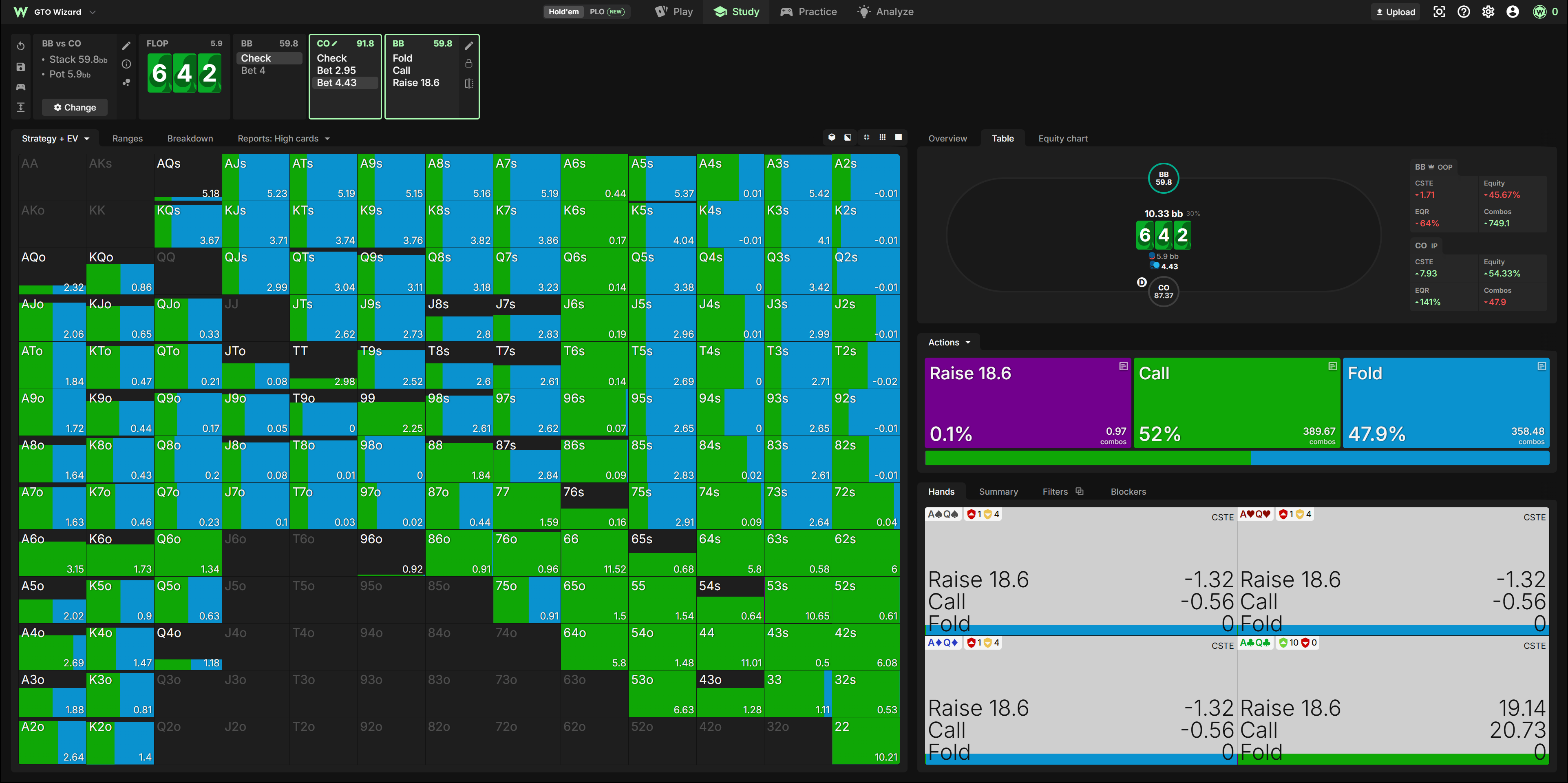The width and height of the screenshot is (1568, 783).
Task: Open settings gear in the top bar
Action: (x=1488, y=11)
